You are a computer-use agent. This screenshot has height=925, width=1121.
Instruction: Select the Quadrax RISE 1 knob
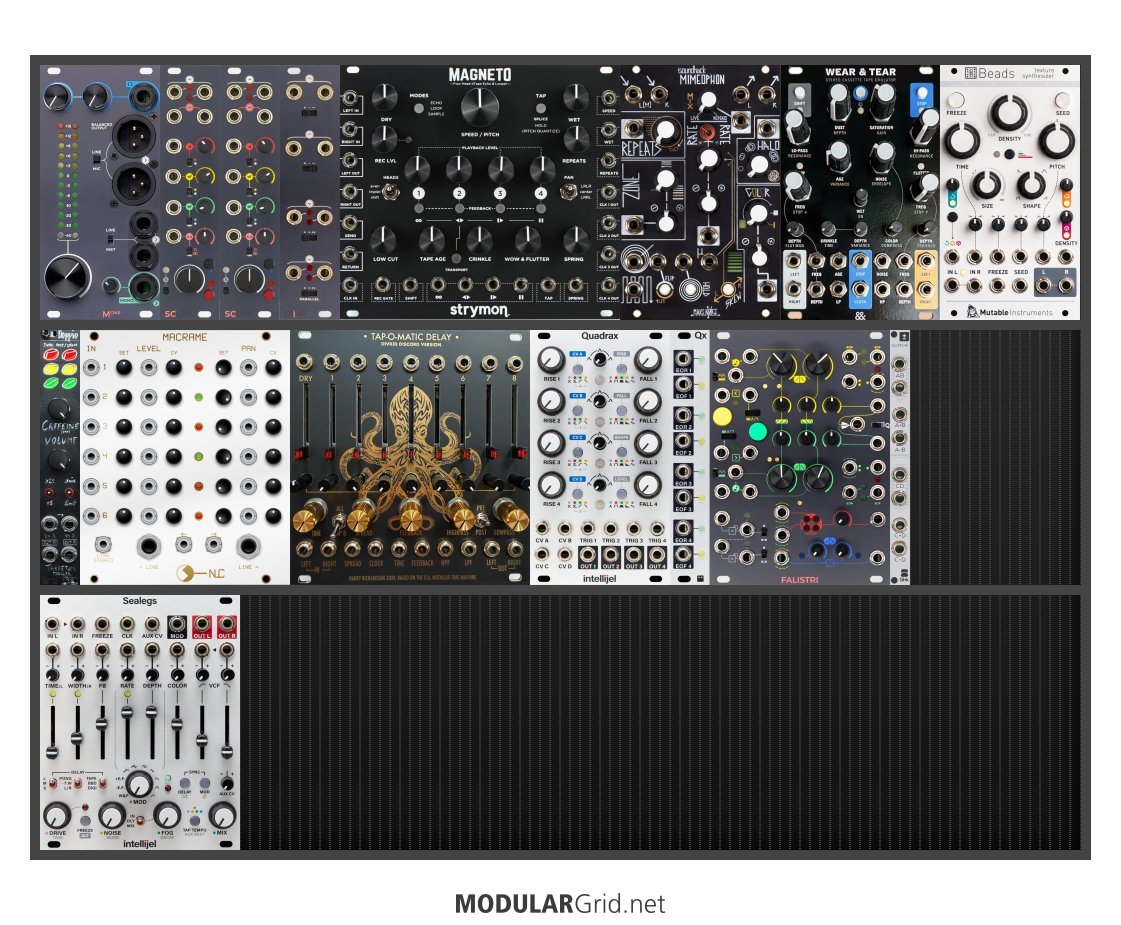coord(550,360)
